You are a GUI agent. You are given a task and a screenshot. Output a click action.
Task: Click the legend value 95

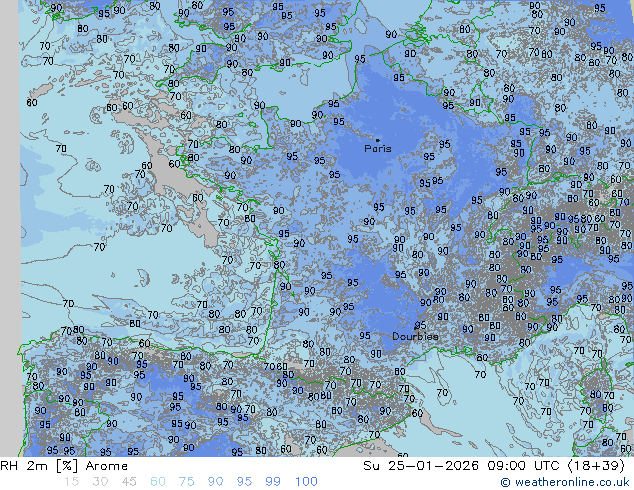click(244, 482)
